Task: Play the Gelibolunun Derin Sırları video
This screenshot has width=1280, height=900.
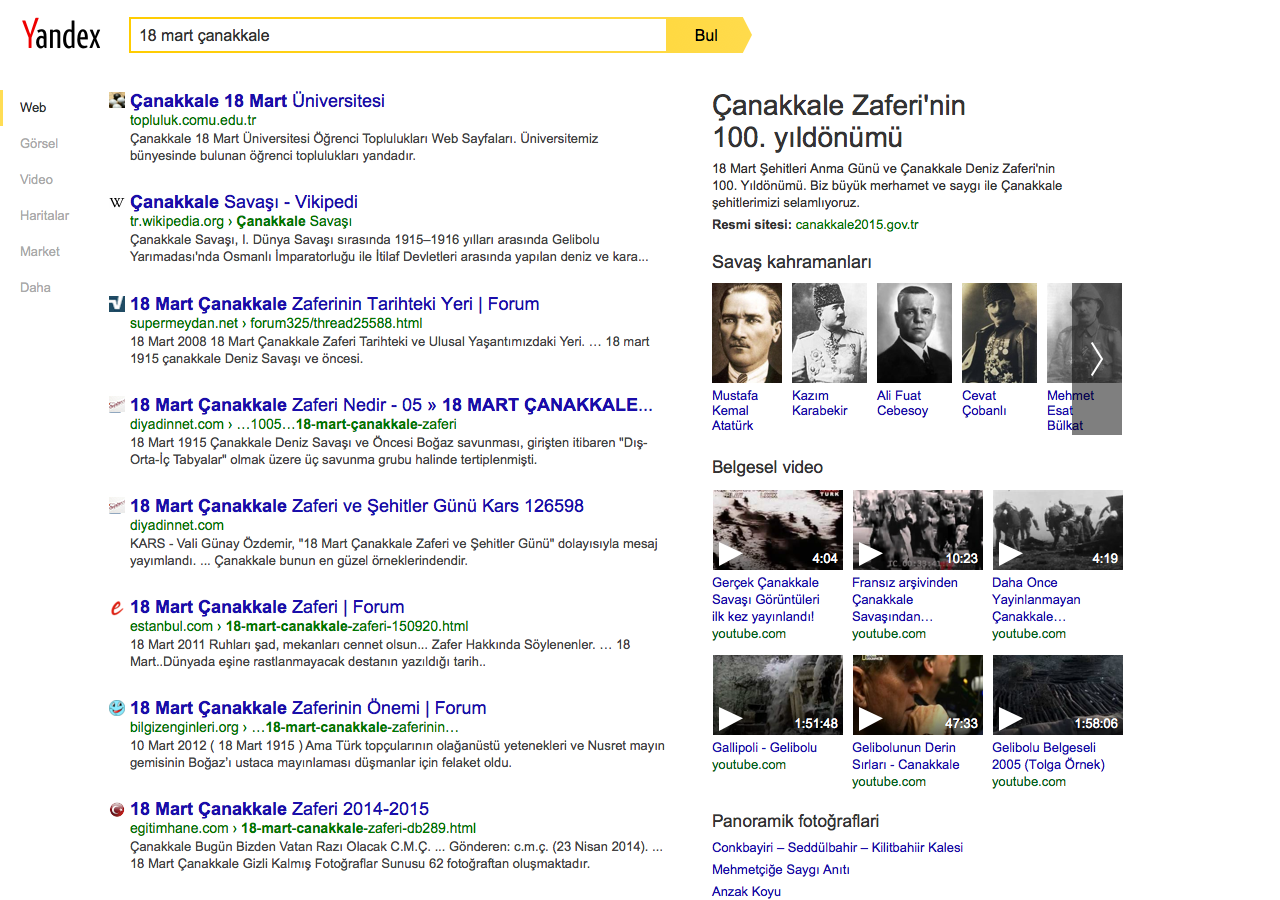Action: tap(917, 695)
